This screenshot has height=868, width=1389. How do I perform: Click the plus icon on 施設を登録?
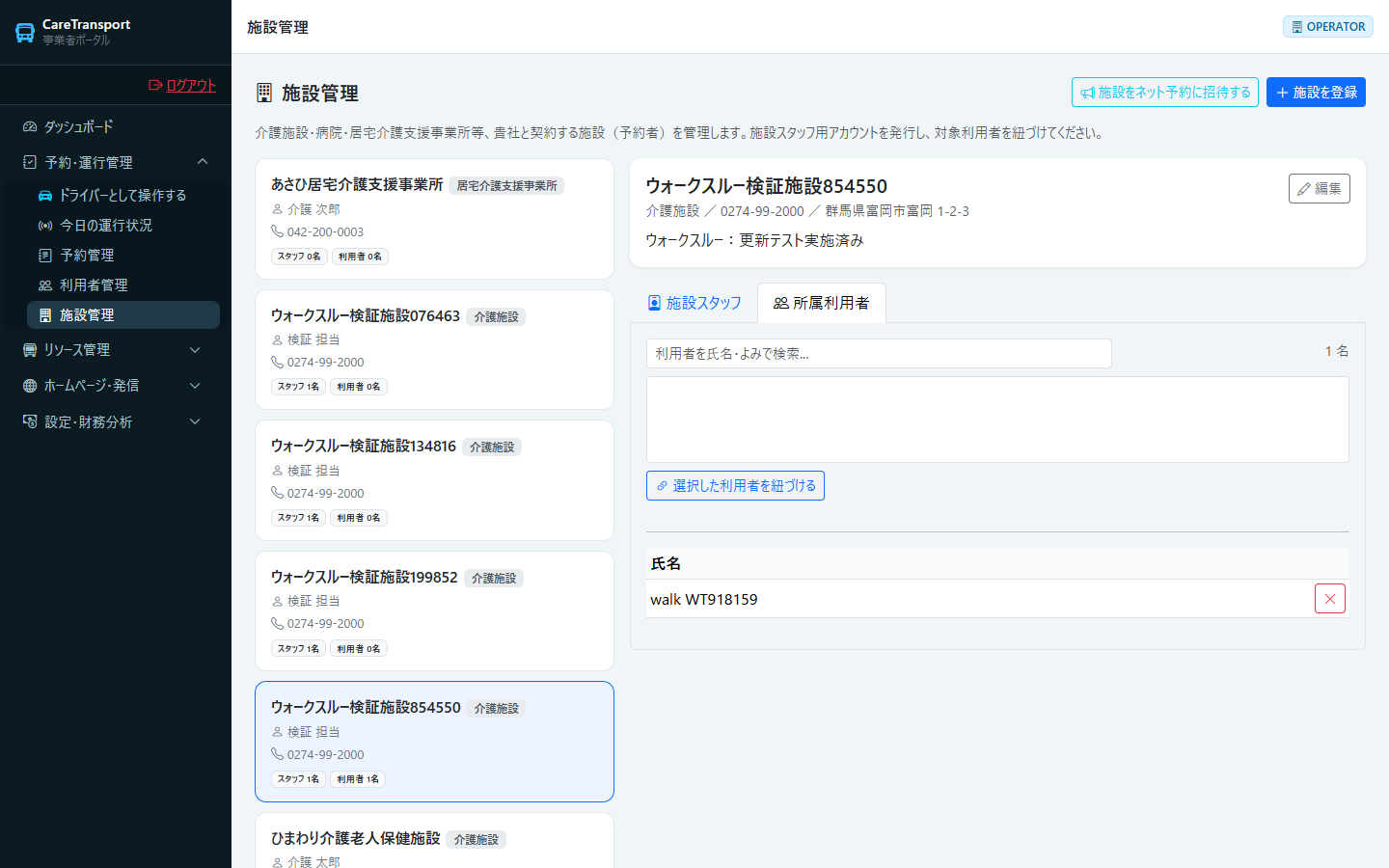point(1282,93)
